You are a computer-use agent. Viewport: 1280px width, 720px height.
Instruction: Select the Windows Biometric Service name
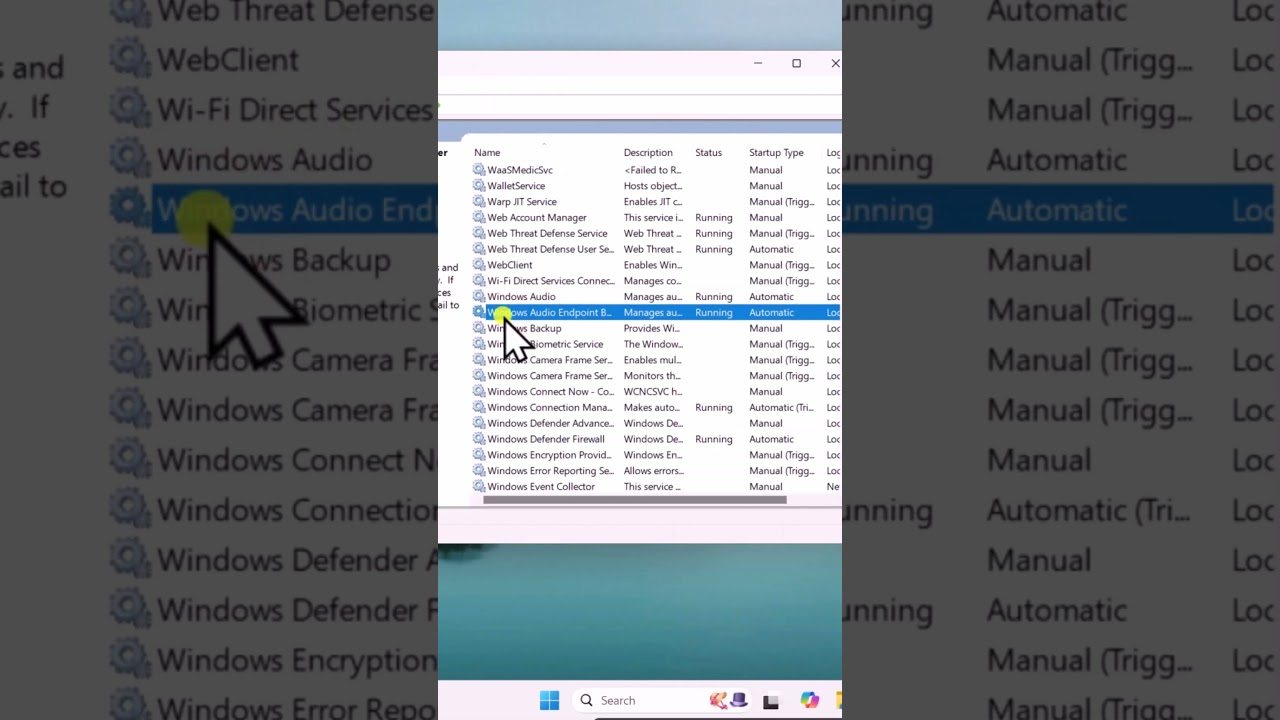click(545, 344)
